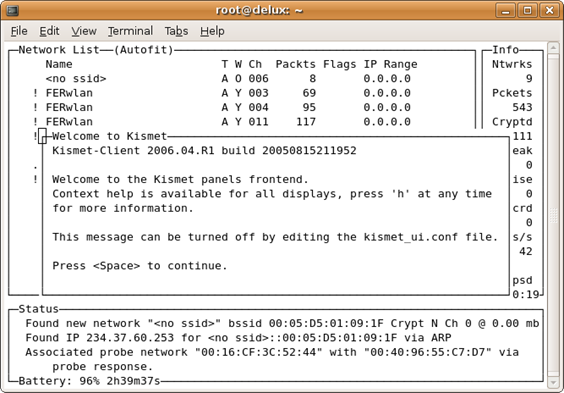Open the Terminal menu
Image resolution: width=564 pixels, height=393 pixels.
tap(130, 31)
